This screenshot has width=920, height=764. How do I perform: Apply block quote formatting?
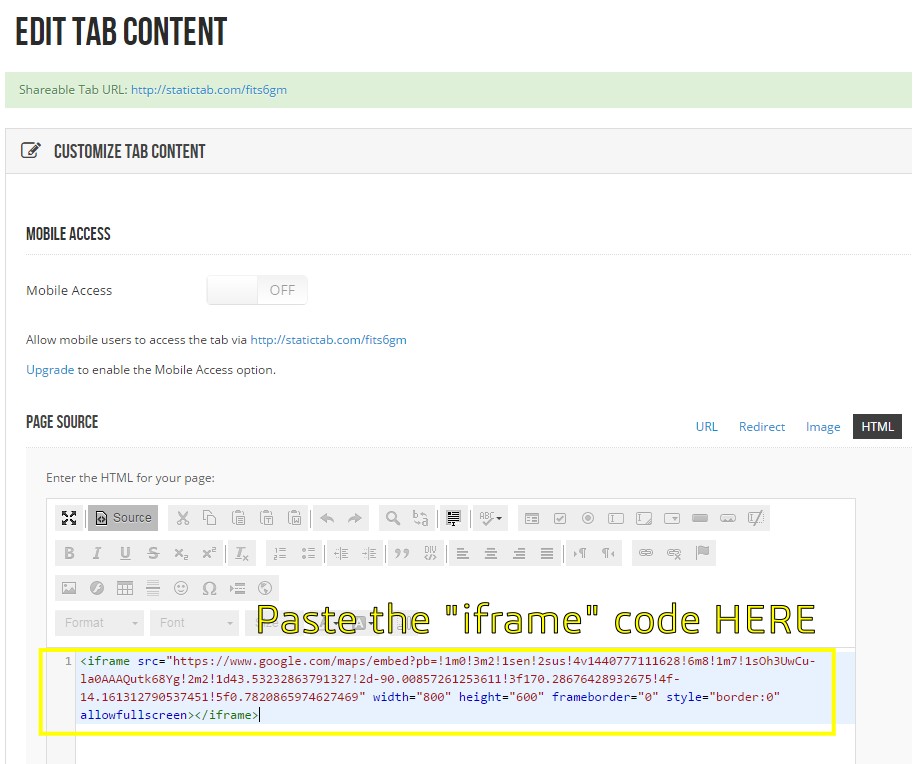click(x=402, y=553)
